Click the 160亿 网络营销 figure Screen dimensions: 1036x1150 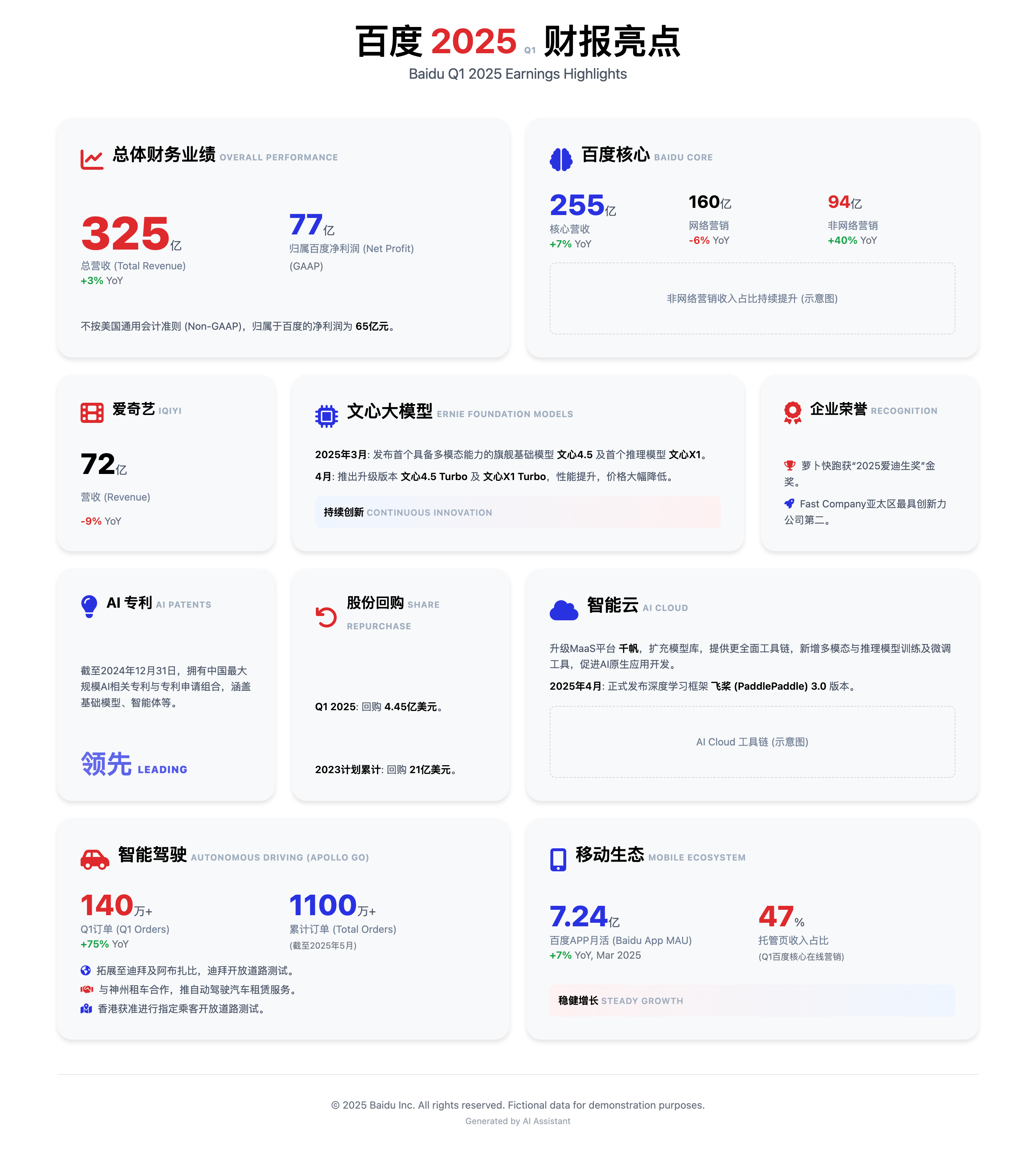(x=710, y=202)
